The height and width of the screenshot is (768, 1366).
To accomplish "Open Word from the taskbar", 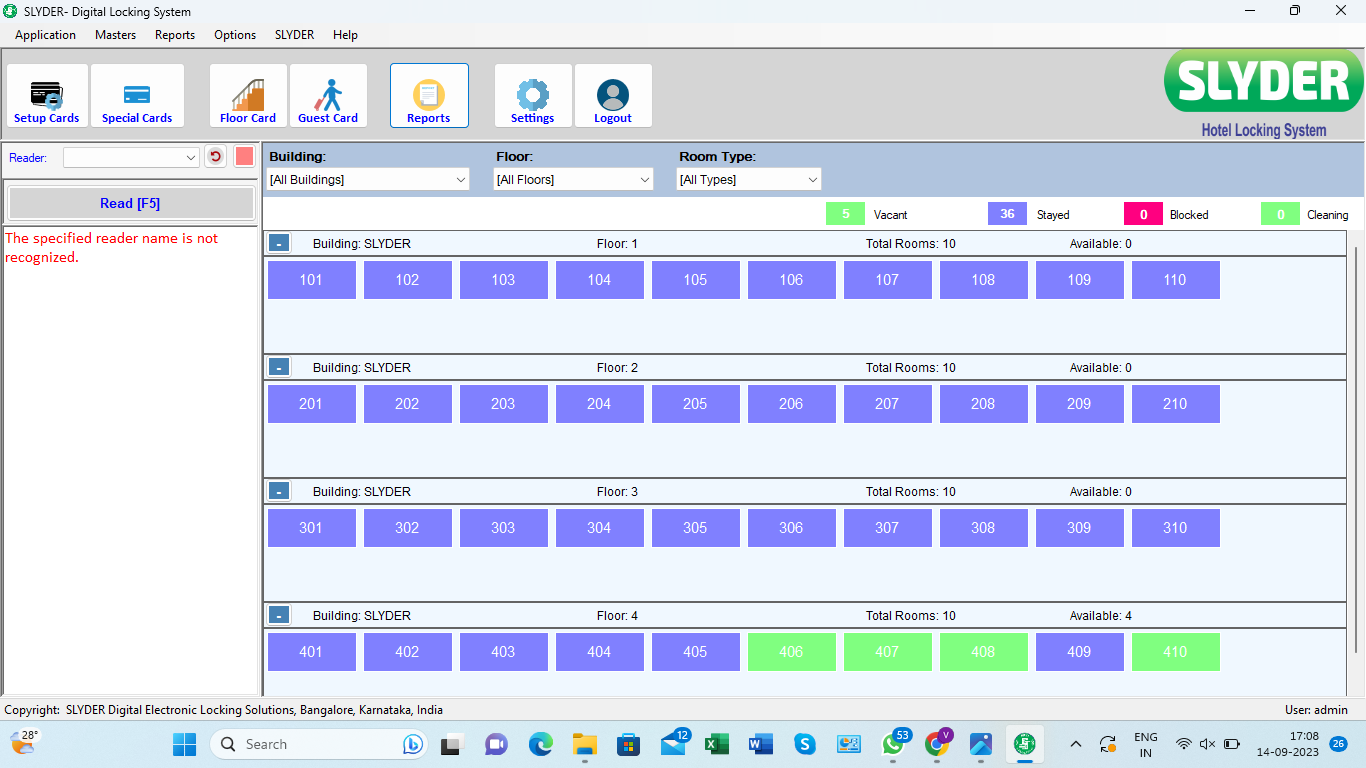I will (760, 744).
